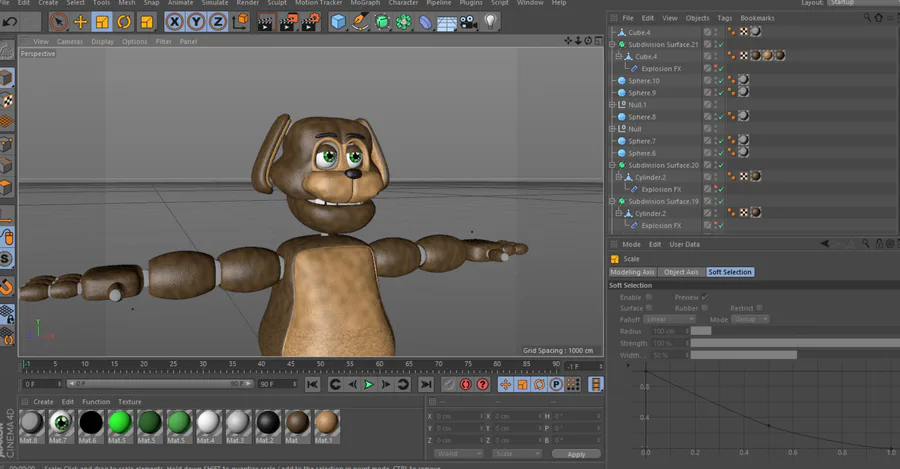
Task: Toggle Enable checkbox in Soft Selection
Action: pyautogui.click(x=649, y=297)
